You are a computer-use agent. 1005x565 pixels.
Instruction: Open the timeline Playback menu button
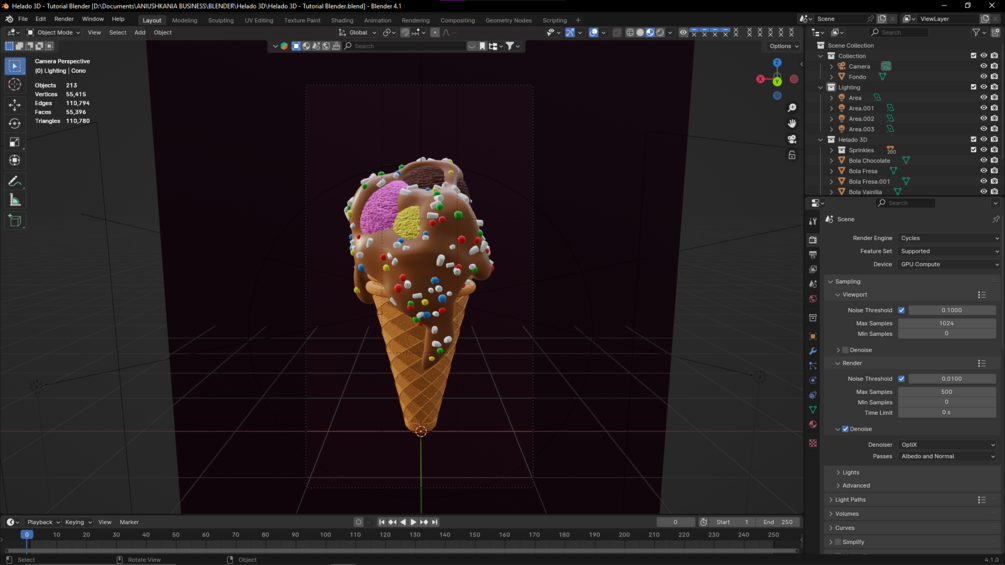[42, 522]
